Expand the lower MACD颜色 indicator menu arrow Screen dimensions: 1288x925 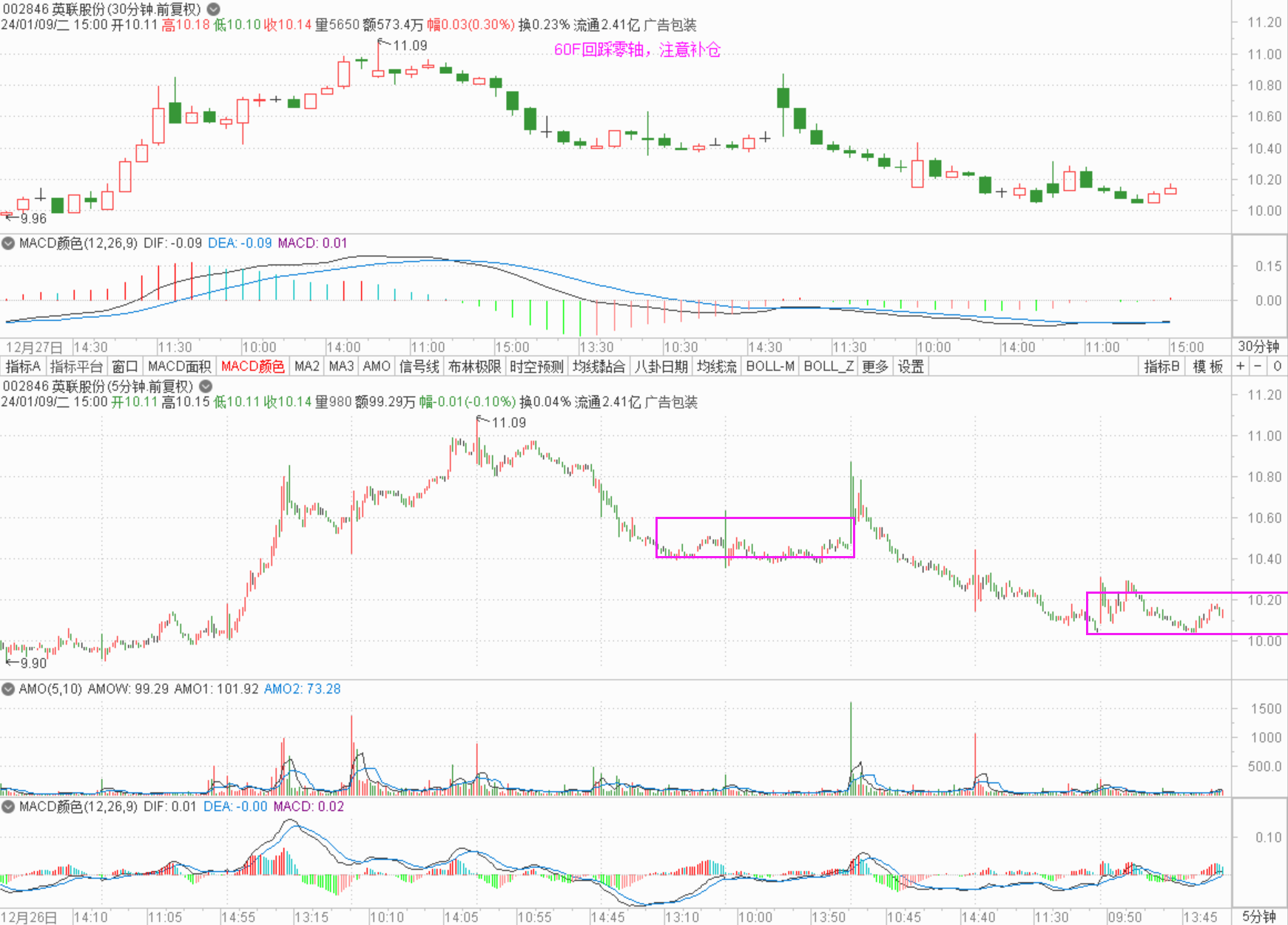[x=8, y=806]
